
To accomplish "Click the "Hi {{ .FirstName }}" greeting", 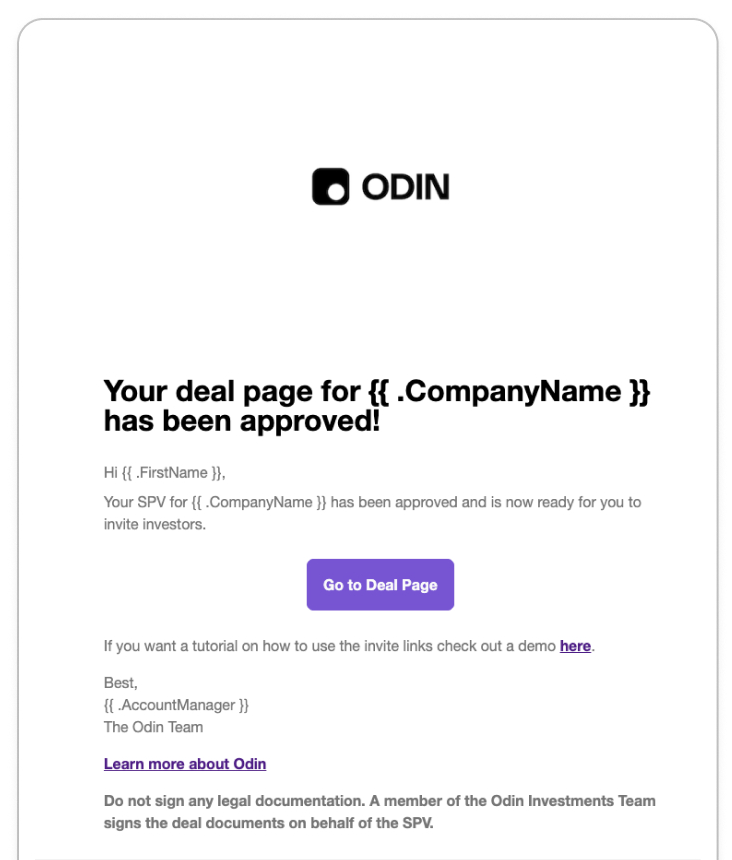I will pyautogui.click(x=164, y=473).
